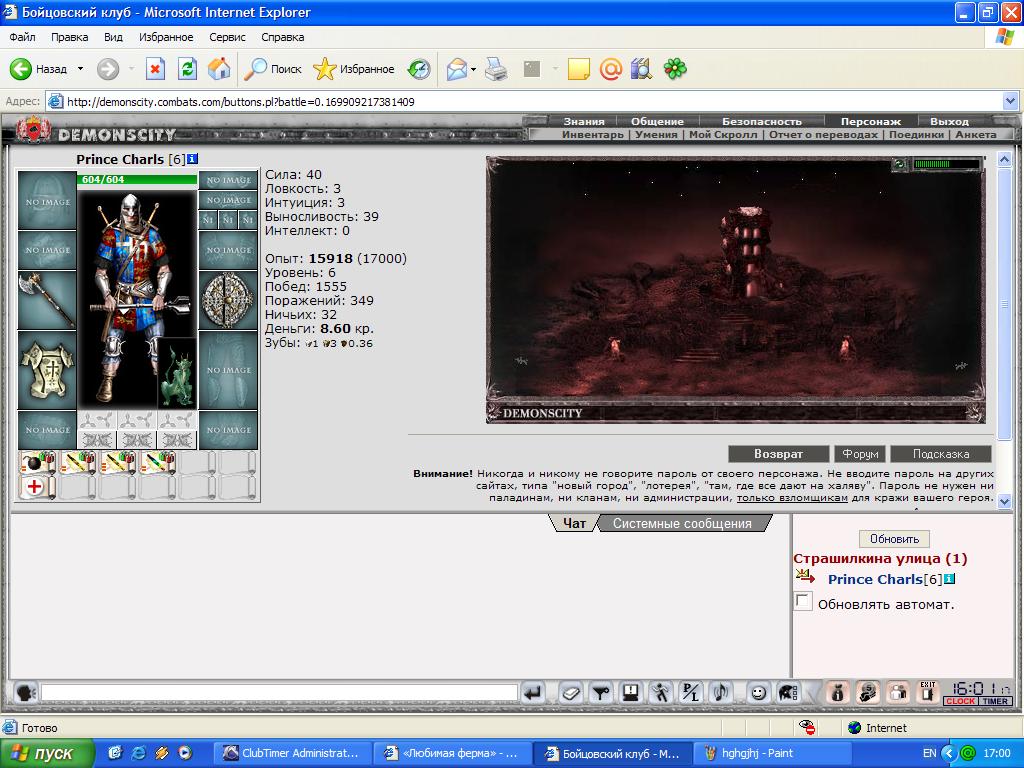Toggle the scene sound icon above tower
Screen dimensions: 1024x768
[899, 165]
